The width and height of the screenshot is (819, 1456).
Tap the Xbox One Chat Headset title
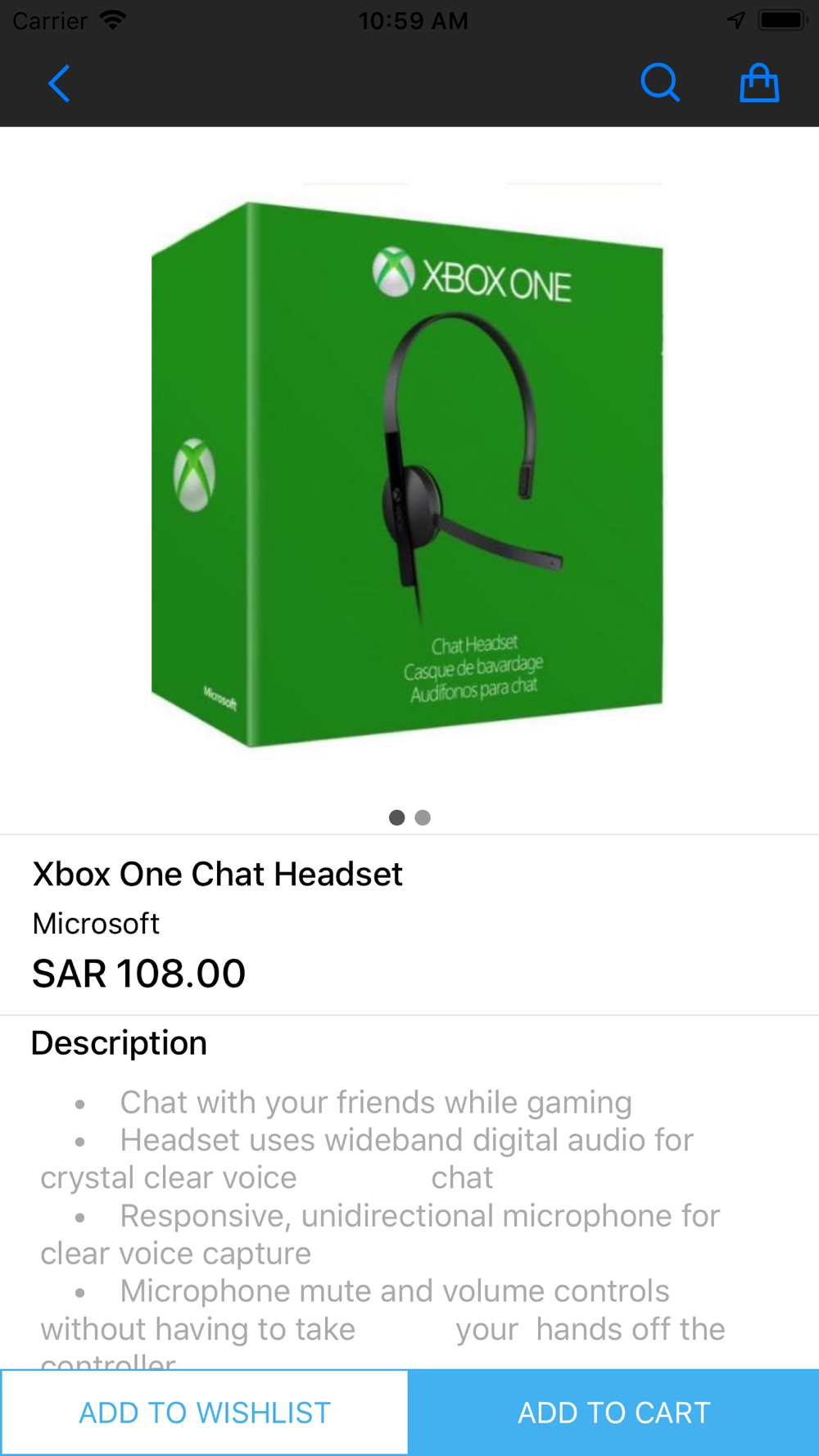coord(218,874)
